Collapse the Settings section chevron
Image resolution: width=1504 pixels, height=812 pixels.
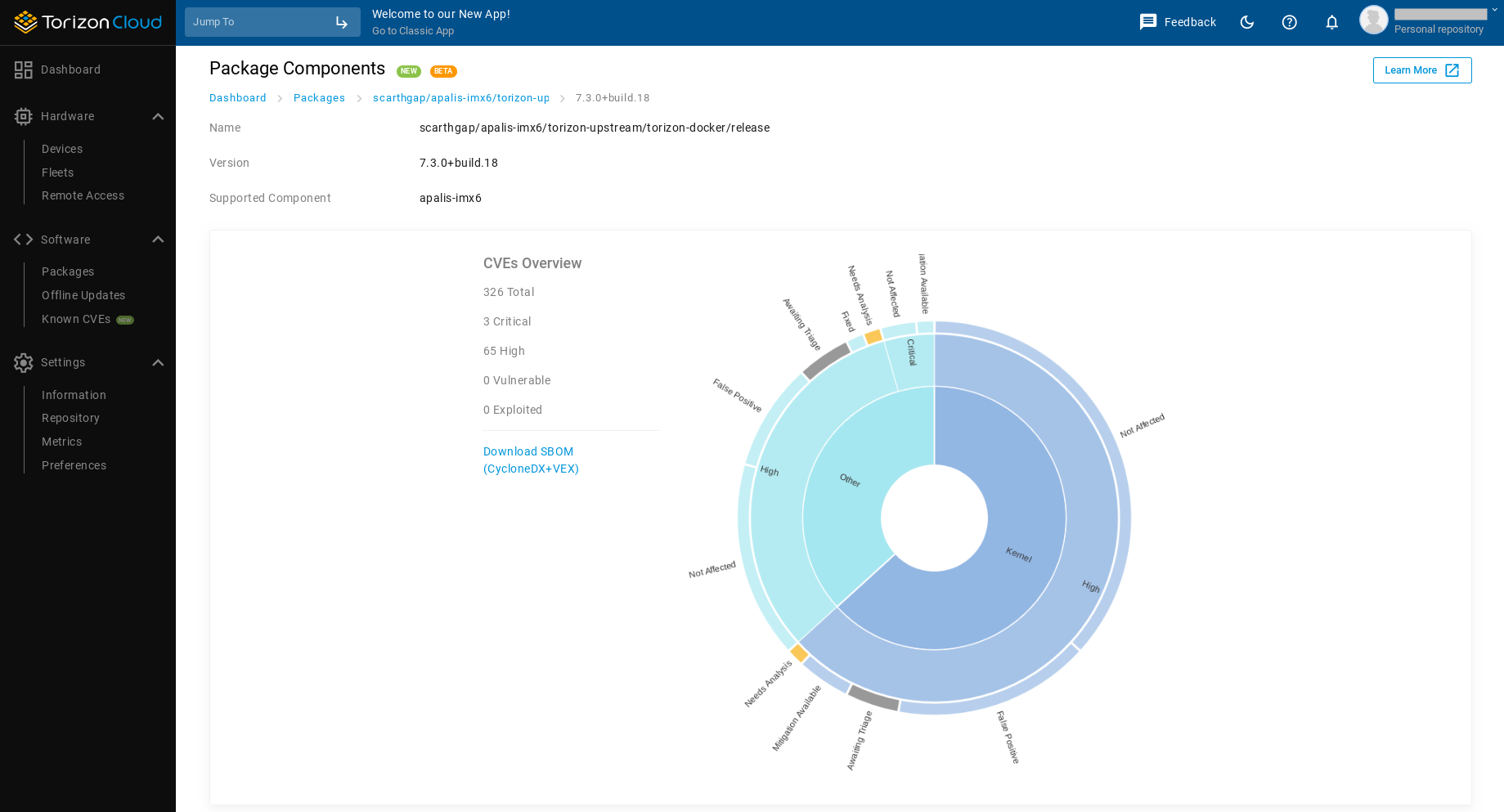click(158, 363)
